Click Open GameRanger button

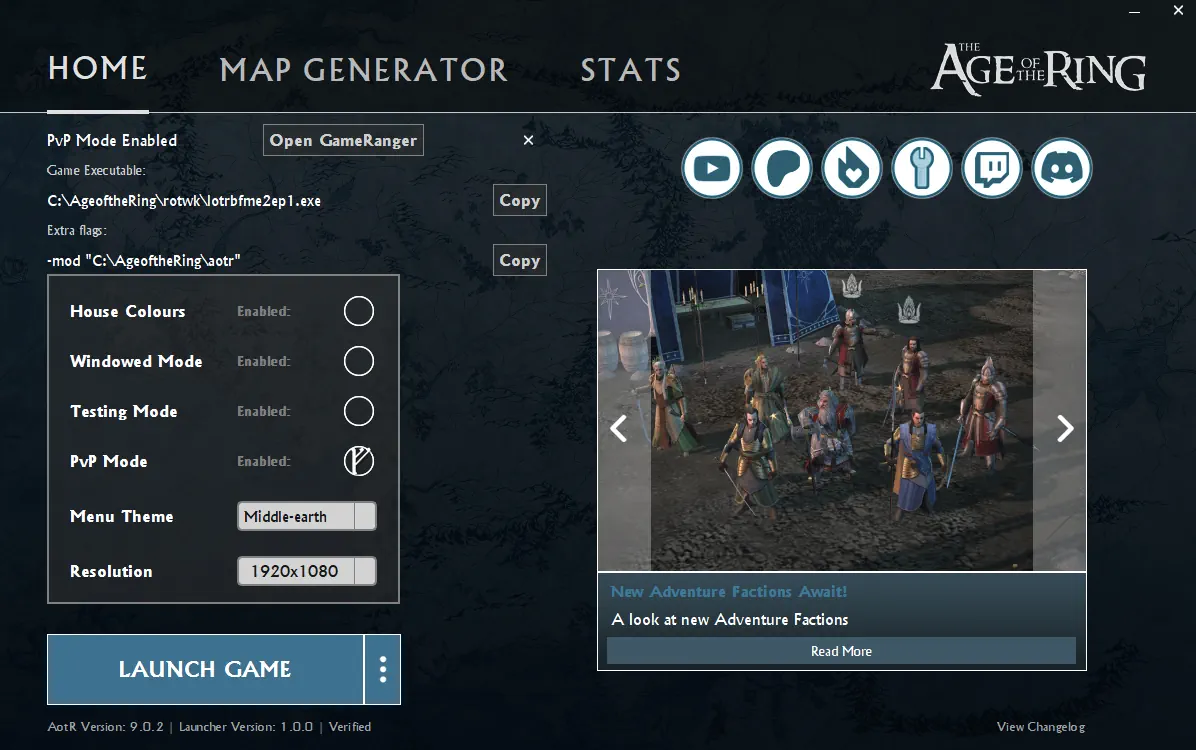coord(343,140)
